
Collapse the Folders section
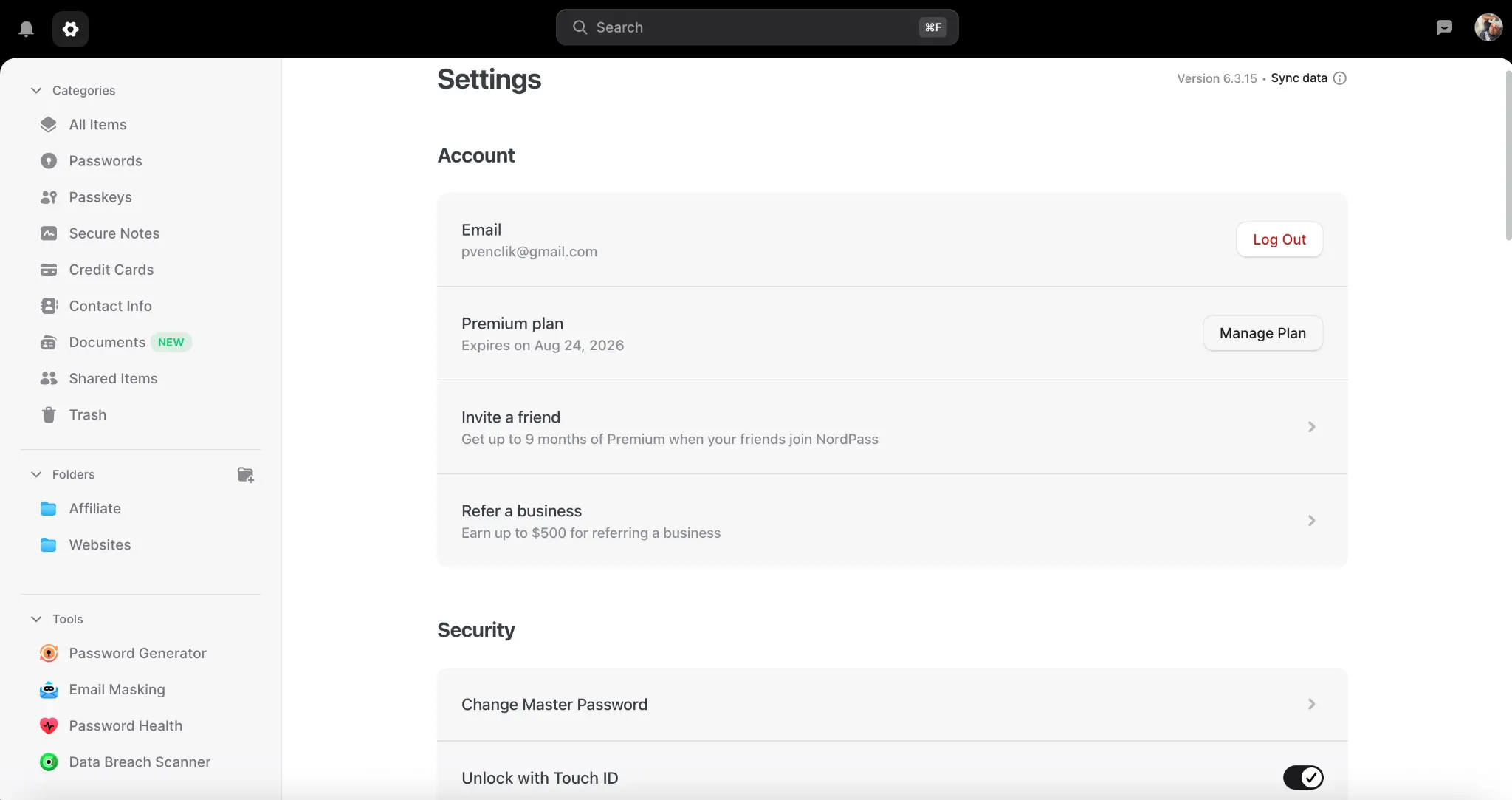36,474
